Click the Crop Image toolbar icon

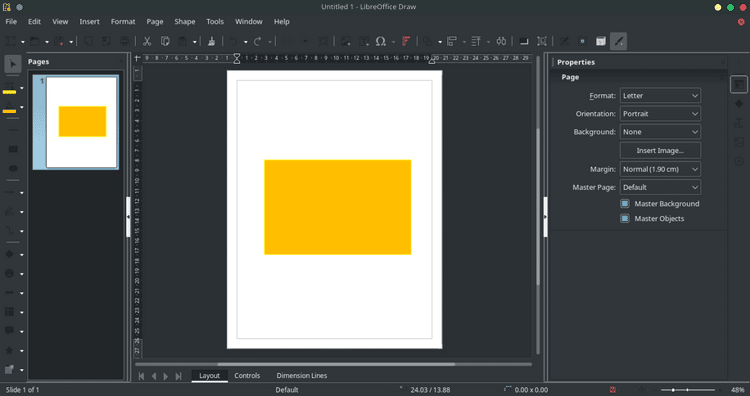point(542,41)
